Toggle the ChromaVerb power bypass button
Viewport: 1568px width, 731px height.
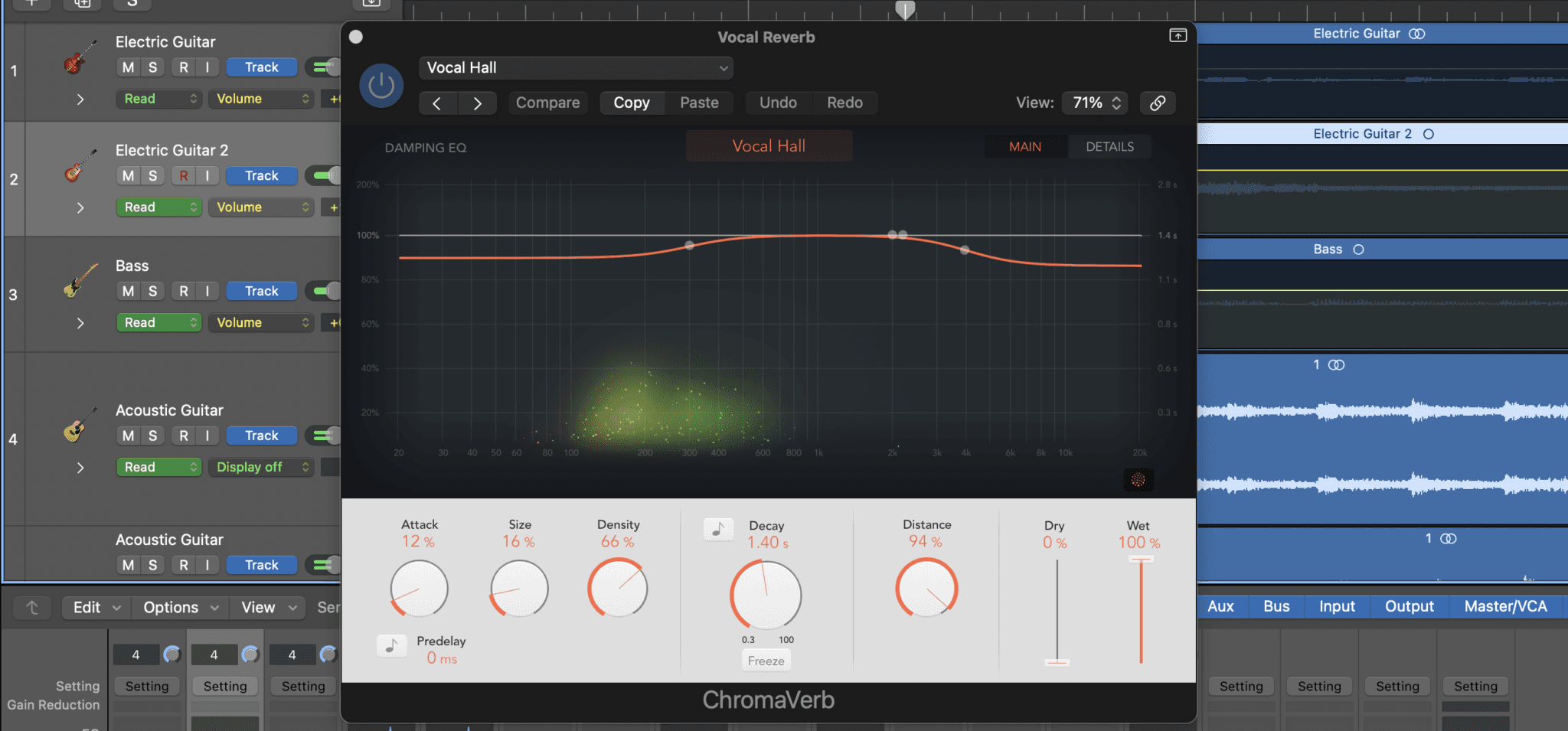point(381,85)
